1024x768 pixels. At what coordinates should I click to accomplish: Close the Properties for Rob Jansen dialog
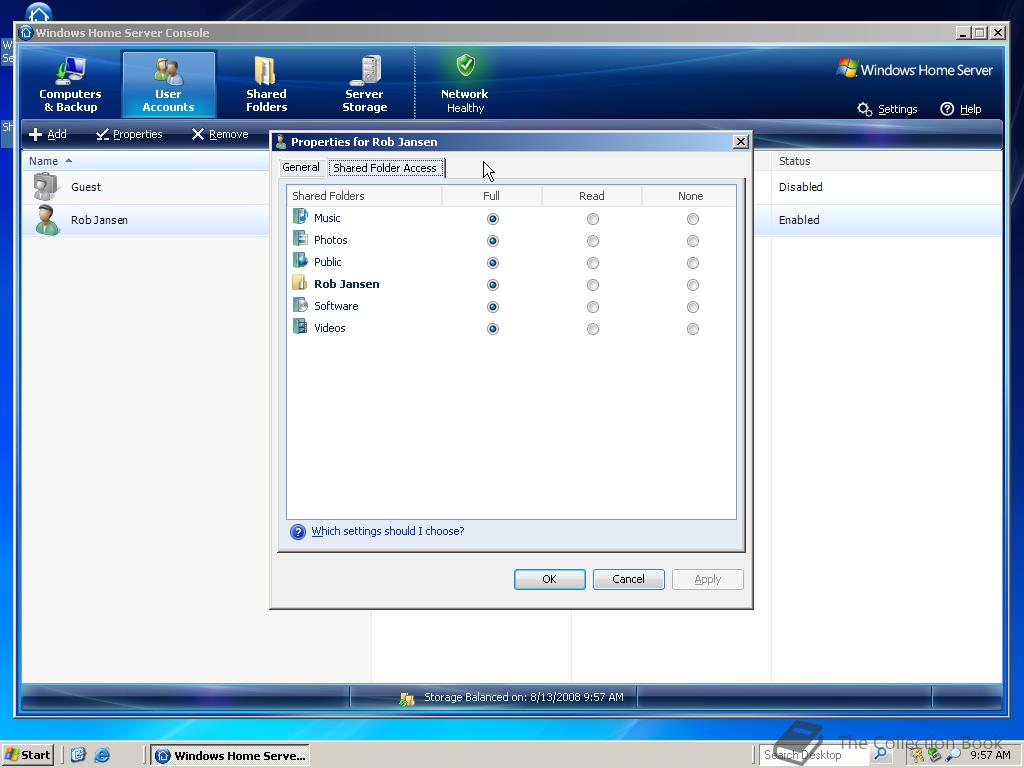pos(741,142)
